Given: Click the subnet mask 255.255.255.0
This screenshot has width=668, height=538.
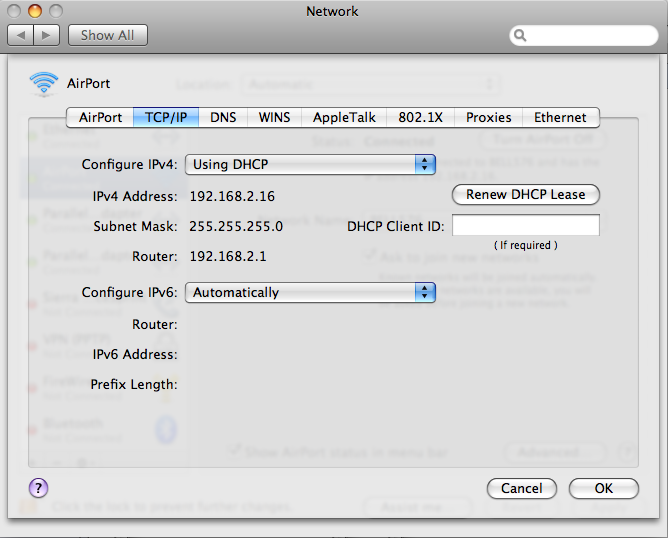Looking at the screenshot, I should pos(236,226).
